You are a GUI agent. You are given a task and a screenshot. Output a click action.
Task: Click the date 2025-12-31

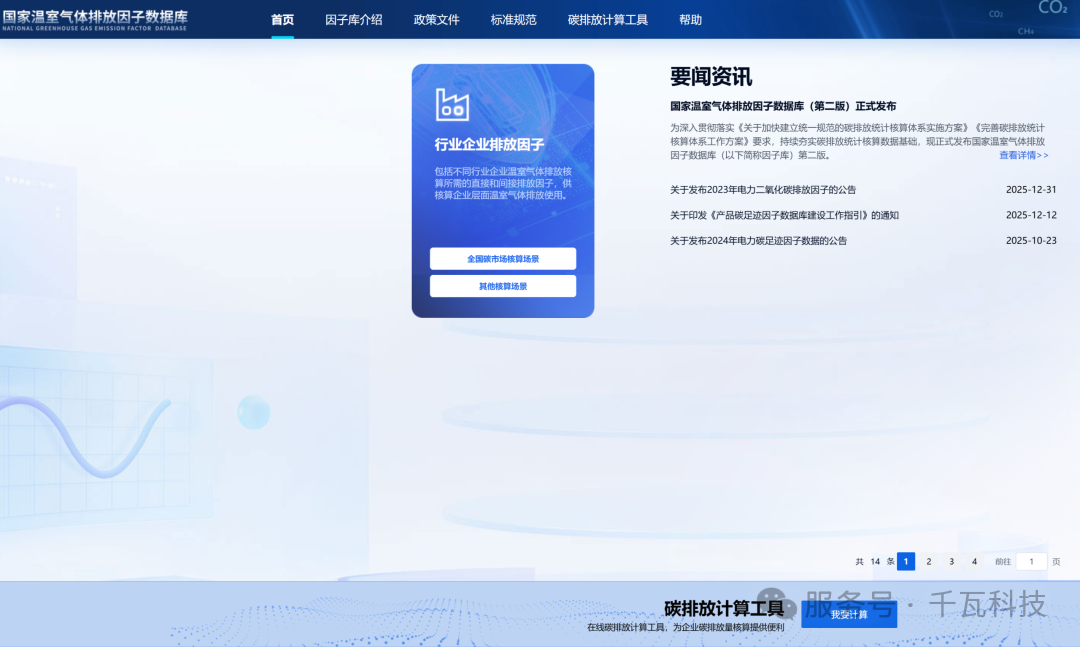tap(1031, 189)
